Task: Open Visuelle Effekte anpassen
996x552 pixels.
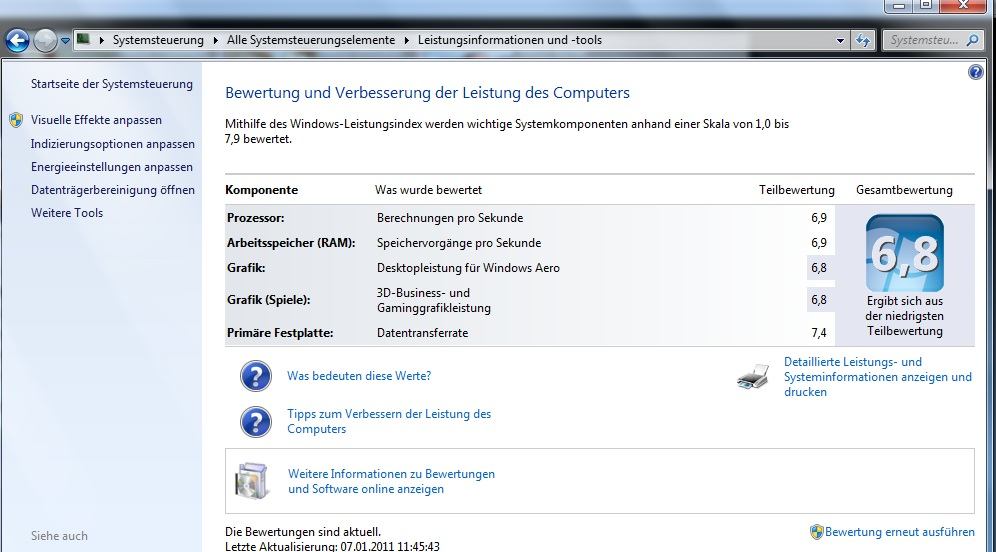Action: point(97,120)
